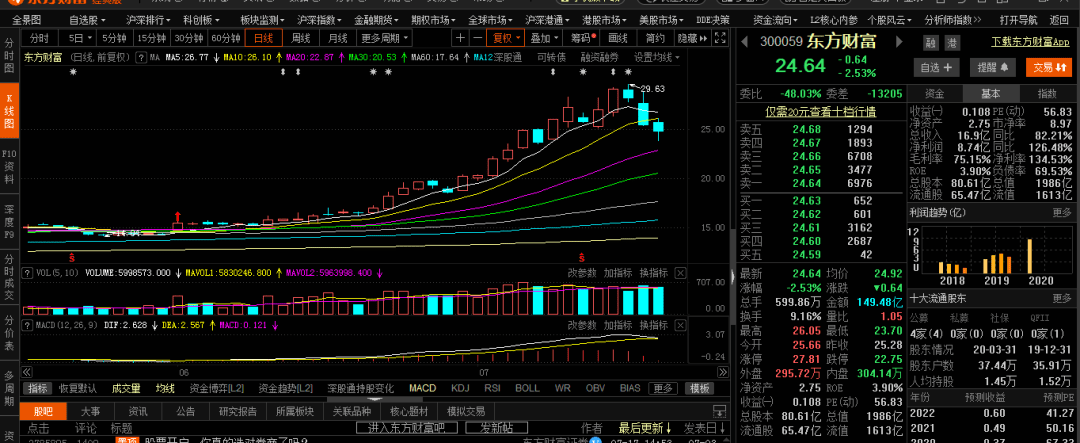Click the help icon beside MA label

coord(142,58)
